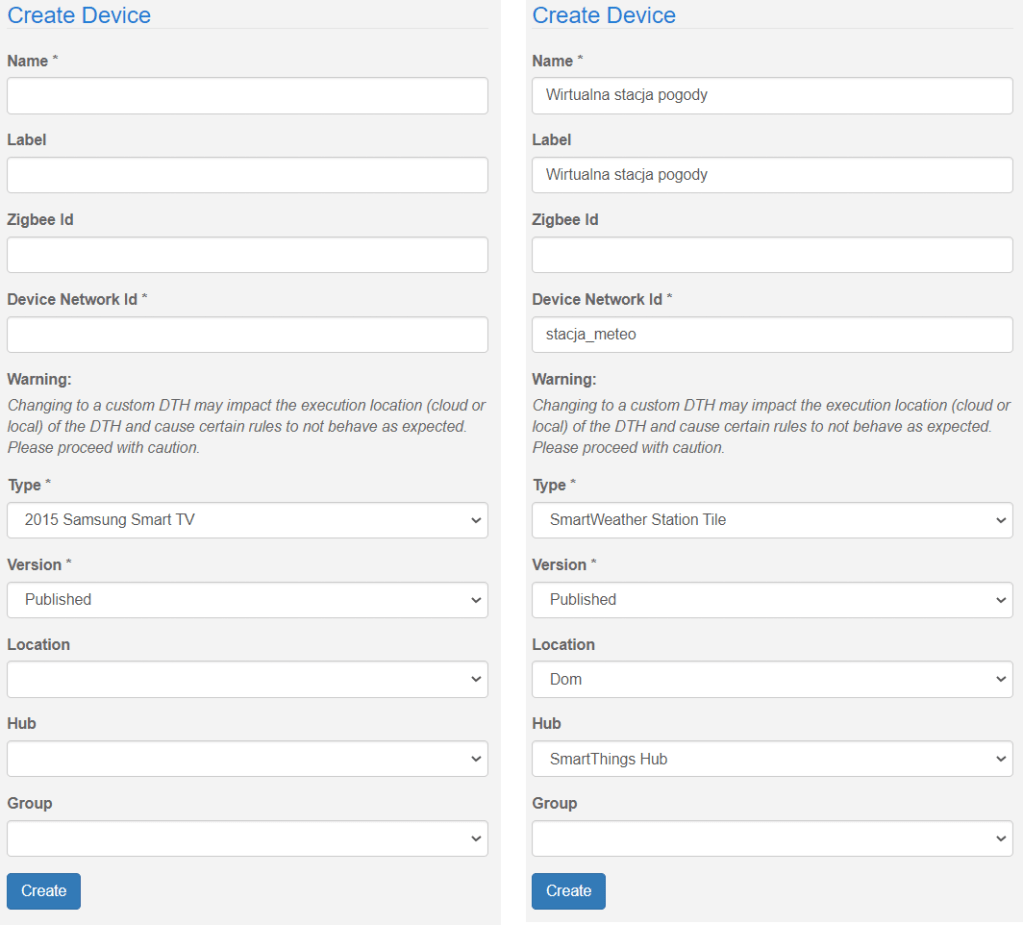The image size is (1023, 925).
Task: Open Location dropdown set to 'Dom'
Action: 772,679
